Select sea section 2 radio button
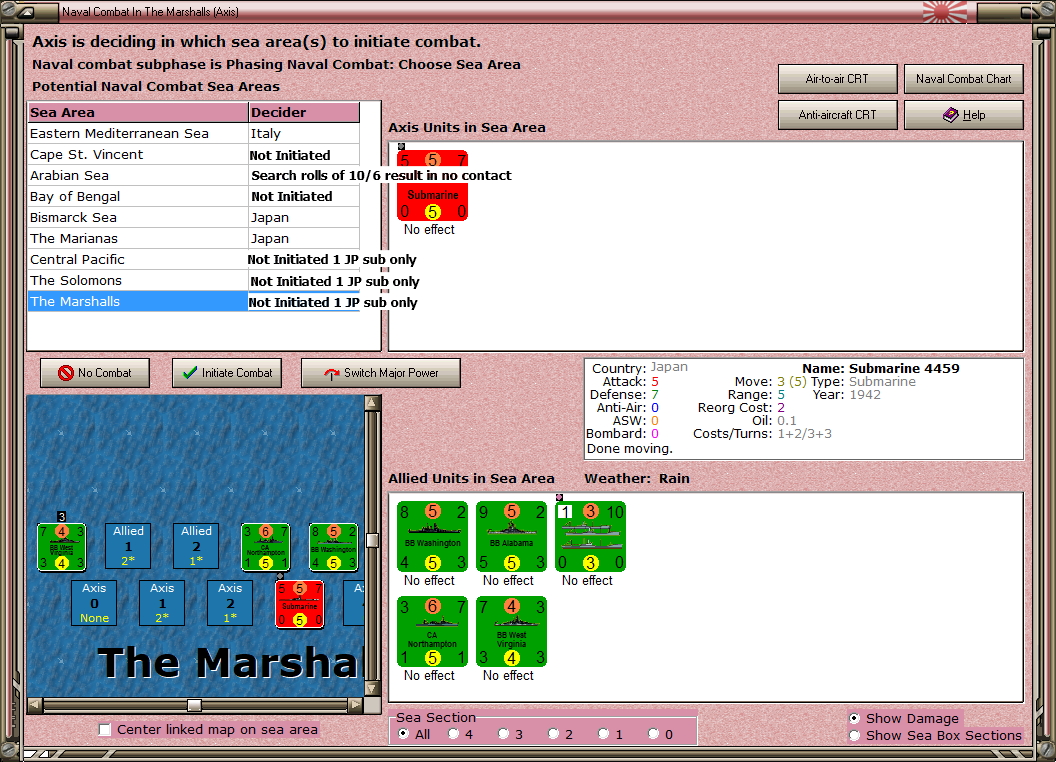 553,734
